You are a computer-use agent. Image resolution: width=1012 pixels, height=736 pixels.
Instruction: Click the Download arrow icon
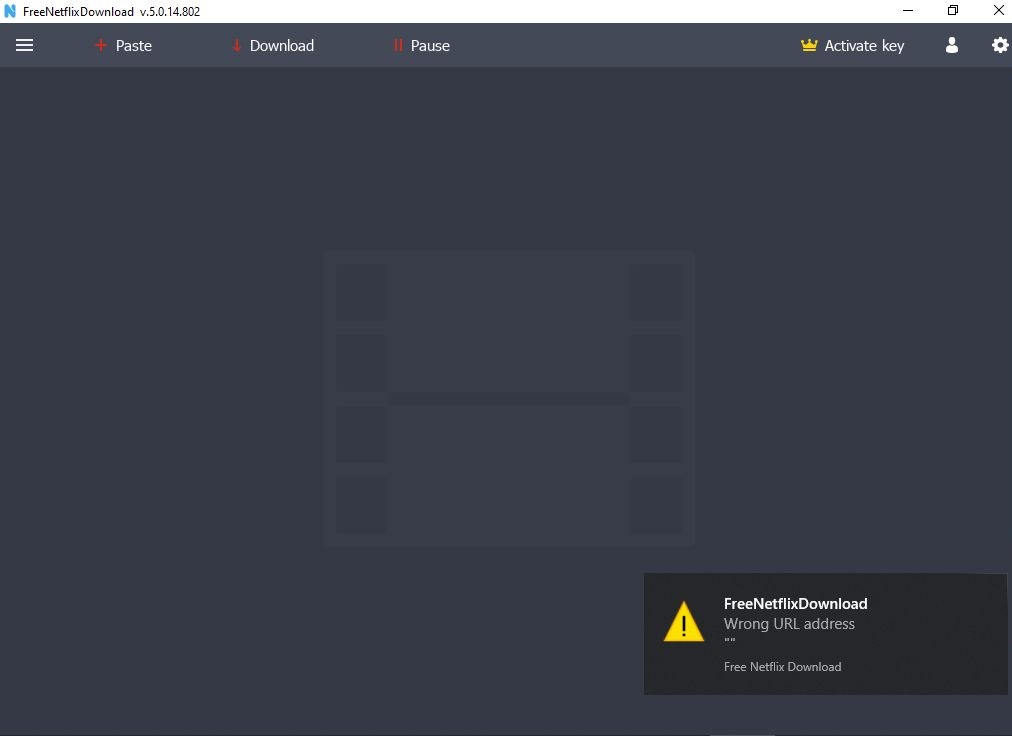[237, 45]
